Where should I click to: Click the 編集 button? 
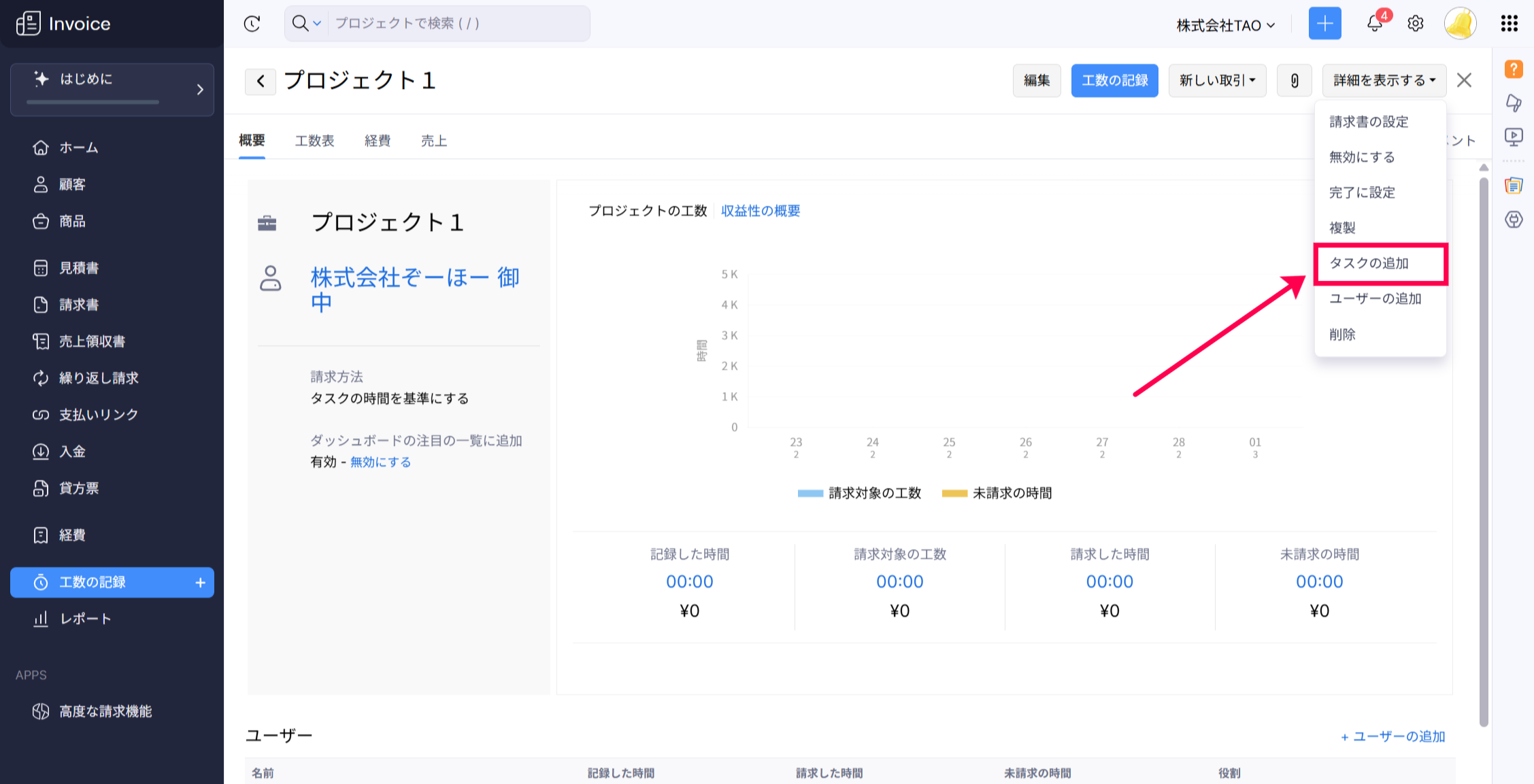[x=1037, y=80]
